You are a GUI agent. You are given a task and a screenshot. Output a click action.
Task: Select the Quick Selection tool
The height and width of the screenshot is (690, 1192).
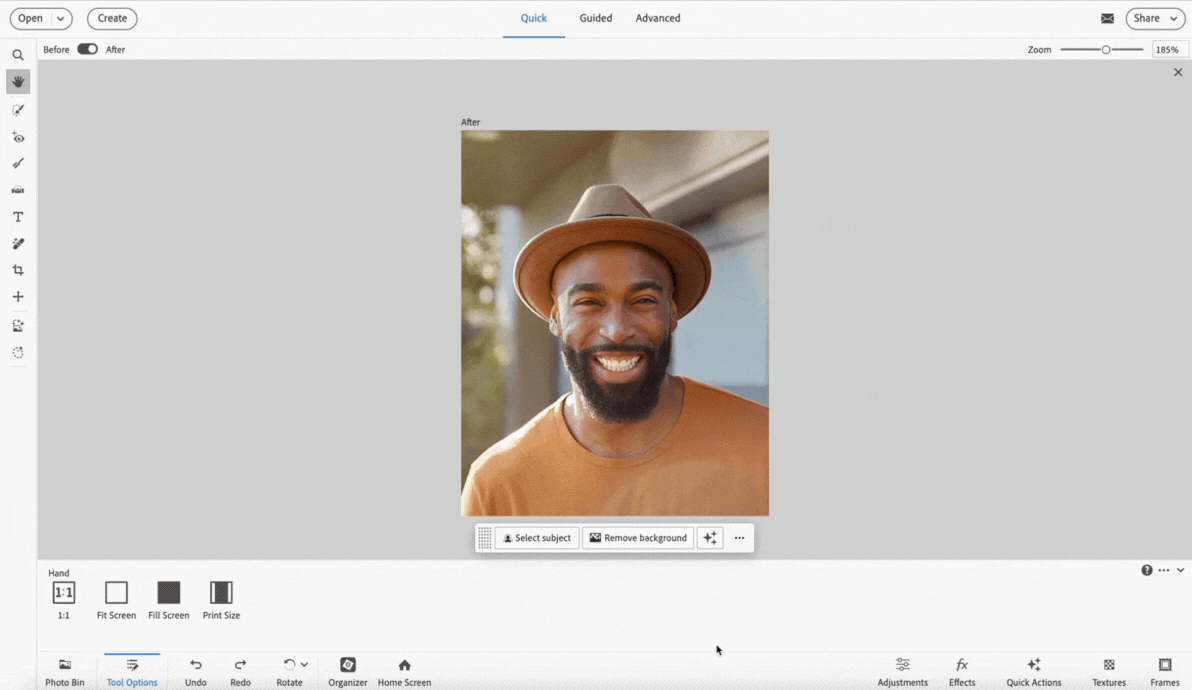point(18,110)
